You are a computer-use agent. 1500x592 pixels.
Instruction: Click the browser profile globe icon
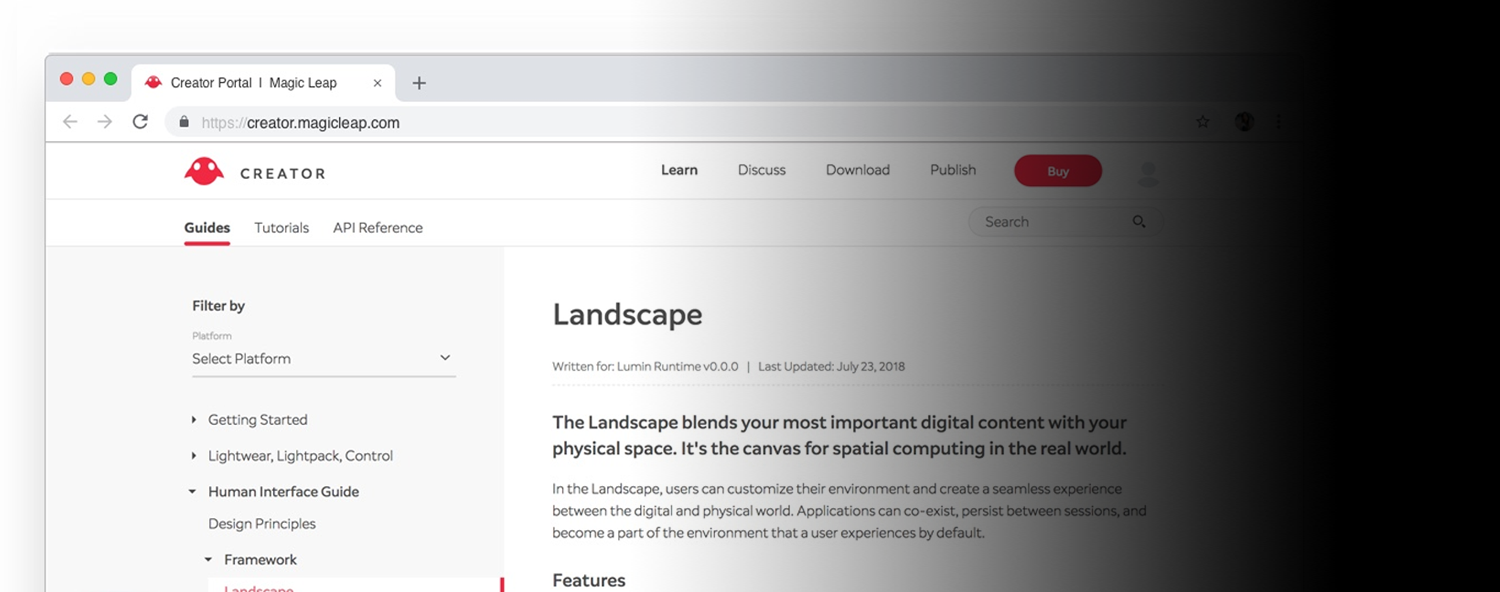1244,122
